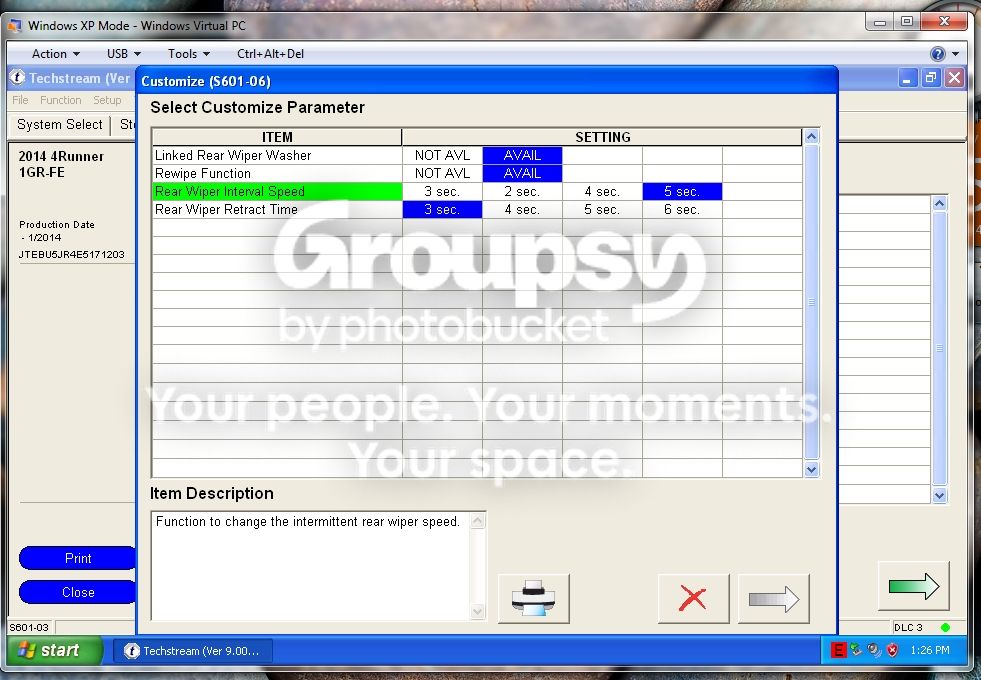Click the gray next arrow button
The height and width of the screenshot is (680, 981).
coord(774,598)
